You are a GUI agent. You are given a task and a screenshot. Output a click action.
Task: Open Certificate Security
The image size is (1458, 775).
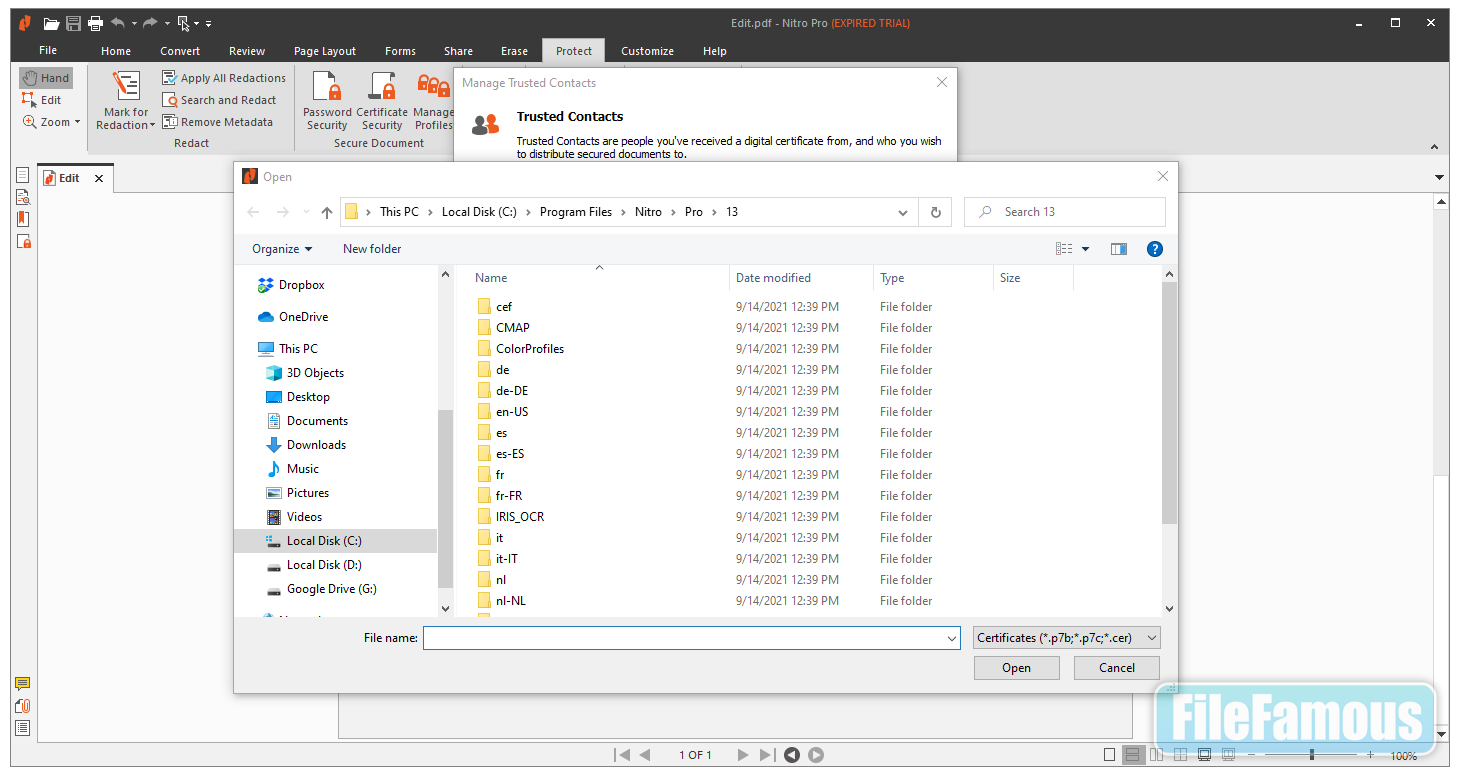click(x=382, y=100)
